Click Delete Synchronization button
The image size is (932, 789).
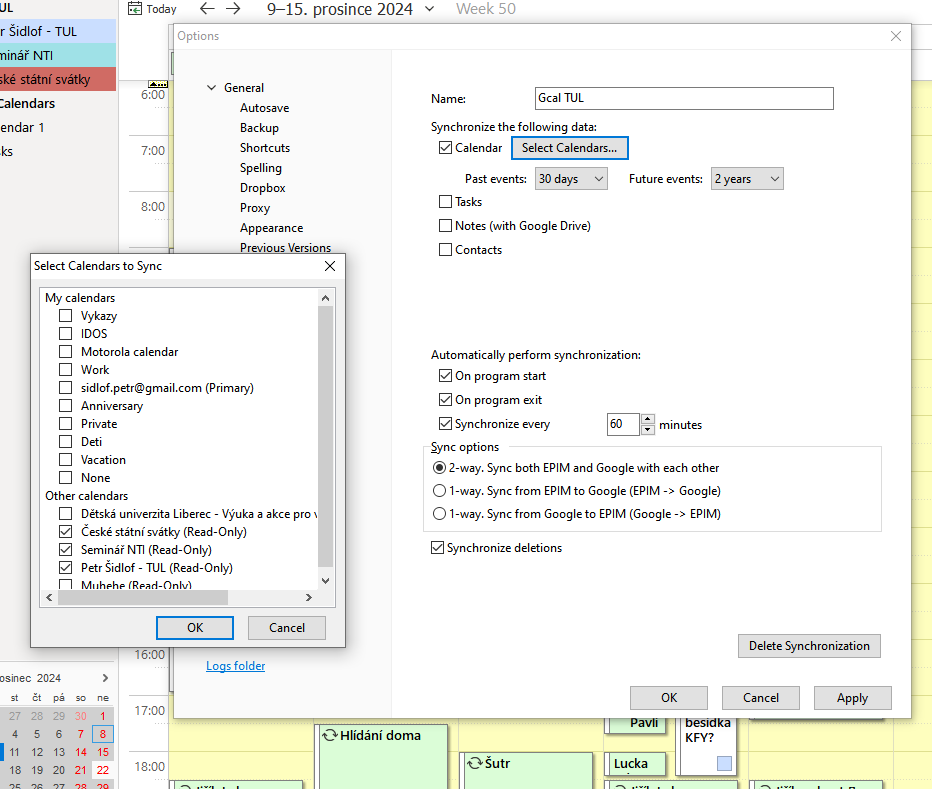point(809,646)
